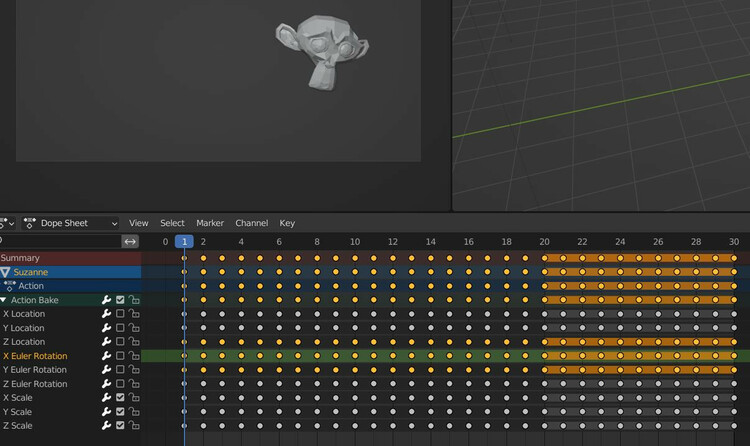
Task: Lock the X Location channel padlock
Action: pyautogui.click(x=134, y=314)
